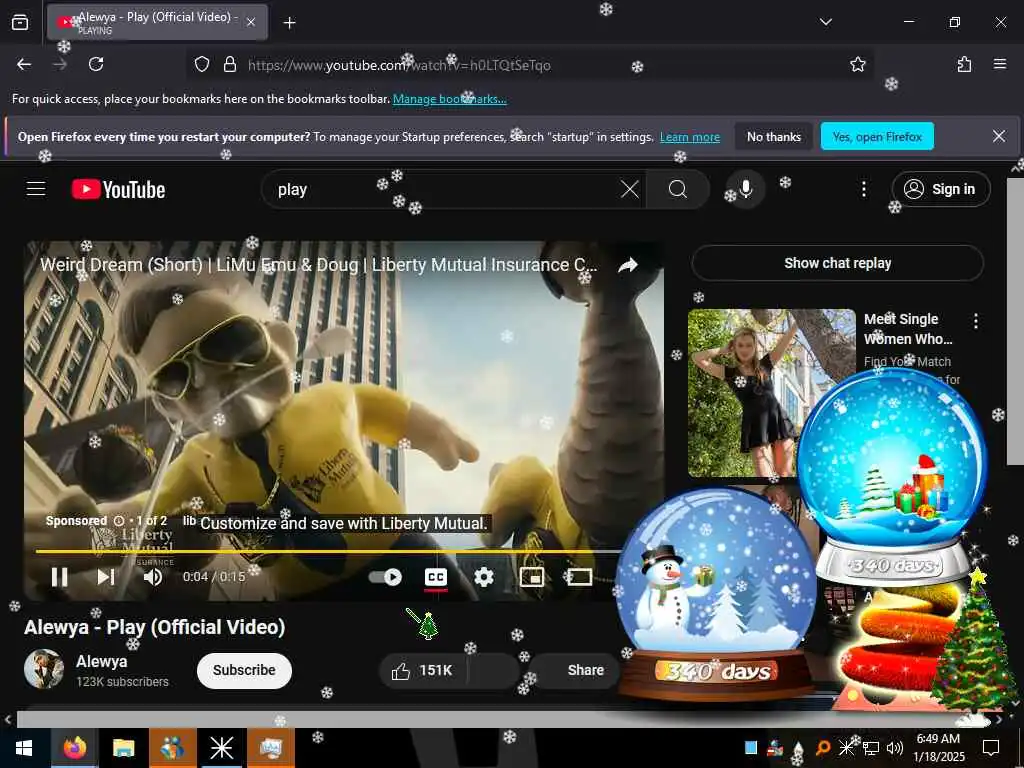Open YouTube guide hamburger menu
Viewport: 1024px width, 768px height.
coord(36,189)
